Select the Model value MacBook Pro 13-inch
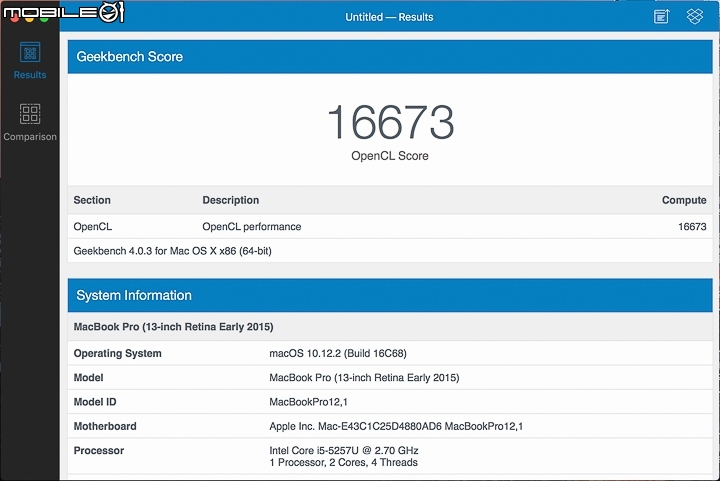 [364, 378]
